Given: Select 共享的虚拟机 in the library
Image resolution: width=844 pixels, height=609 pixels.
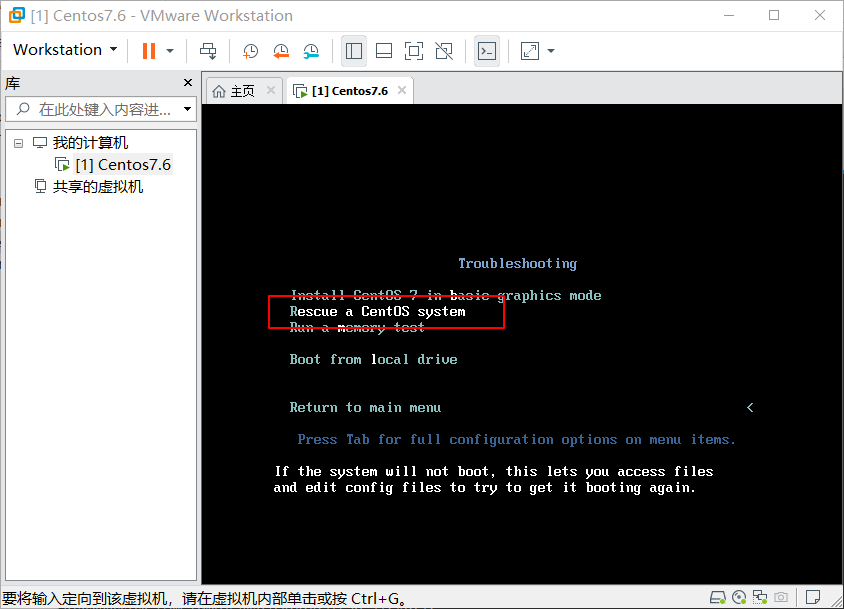Looking at the screenshot, I should [x=97, y=187].
